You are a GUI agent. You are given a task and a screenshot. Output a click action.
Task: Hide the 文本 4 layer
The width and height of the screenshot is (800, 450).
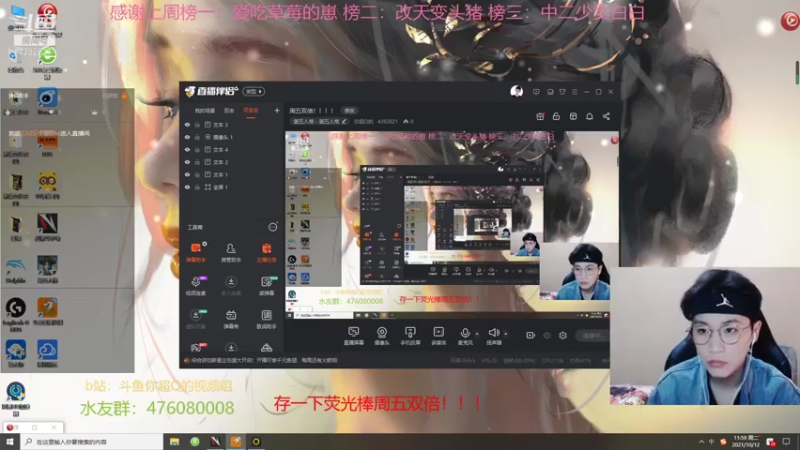click(187, 149)
